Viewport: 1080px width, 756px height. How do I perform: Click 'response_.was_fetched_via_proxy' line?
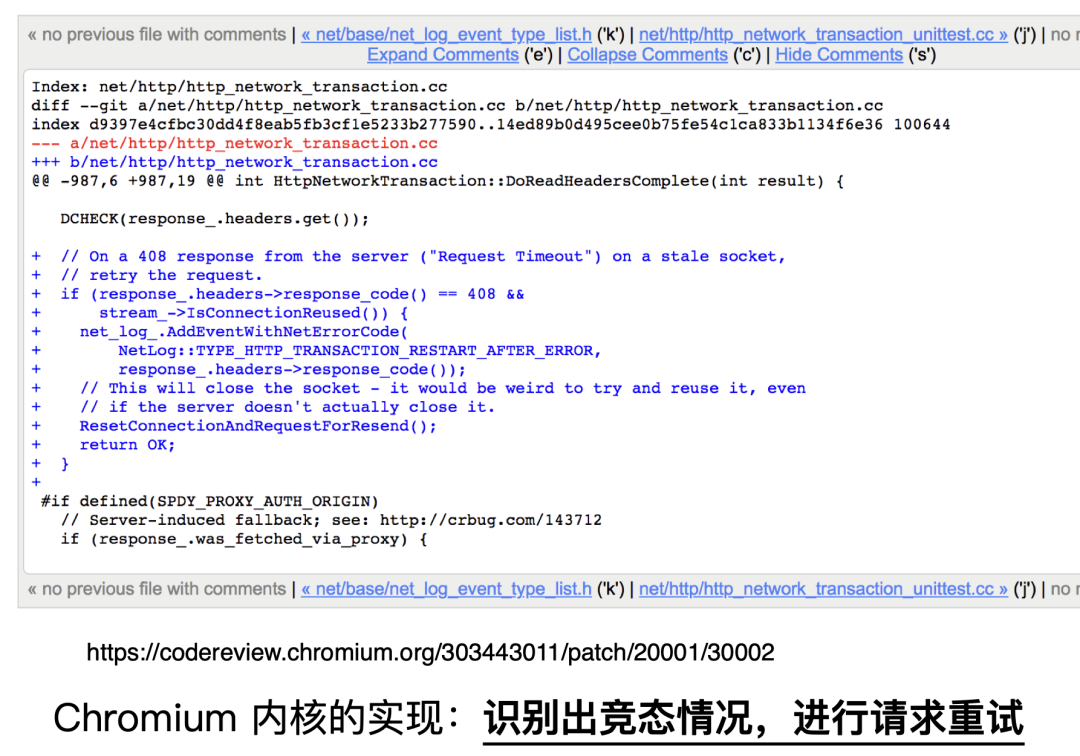[244, 539]
